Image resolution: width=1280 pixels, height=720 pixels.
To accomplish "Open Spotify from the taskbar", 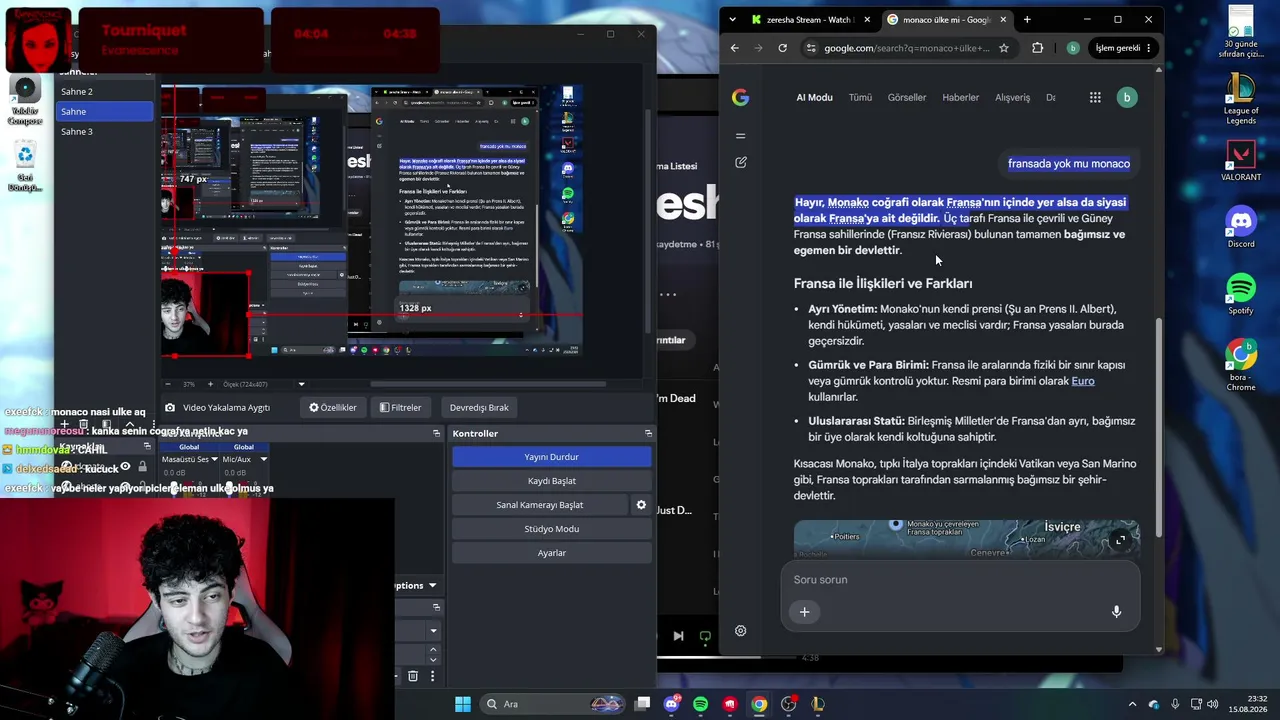I will click(700, 704).
